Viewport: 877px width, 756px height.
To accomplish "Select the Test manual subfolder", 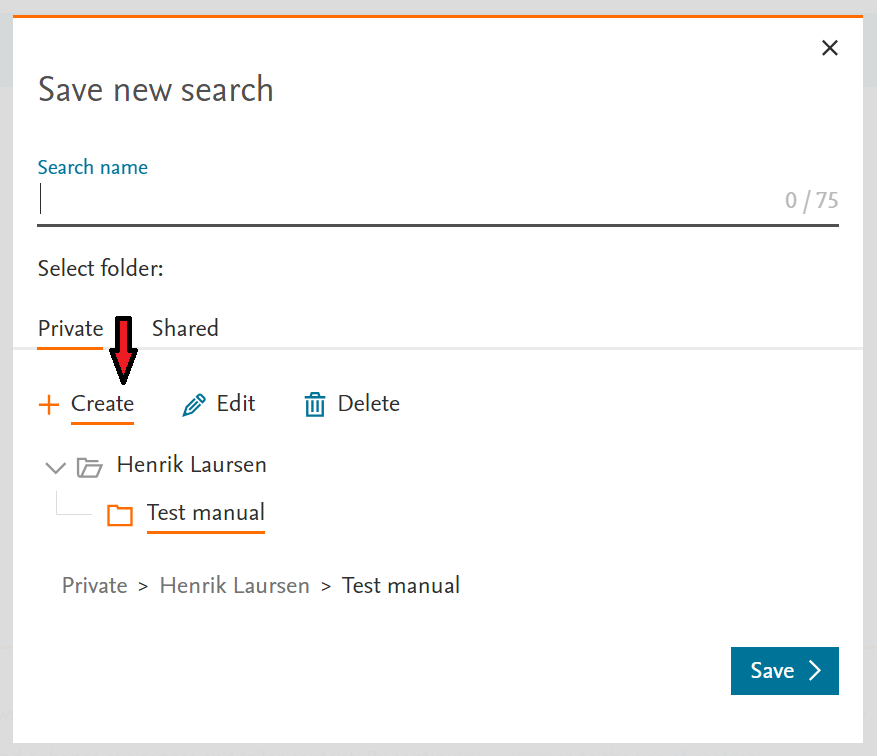I will [206, 513].
